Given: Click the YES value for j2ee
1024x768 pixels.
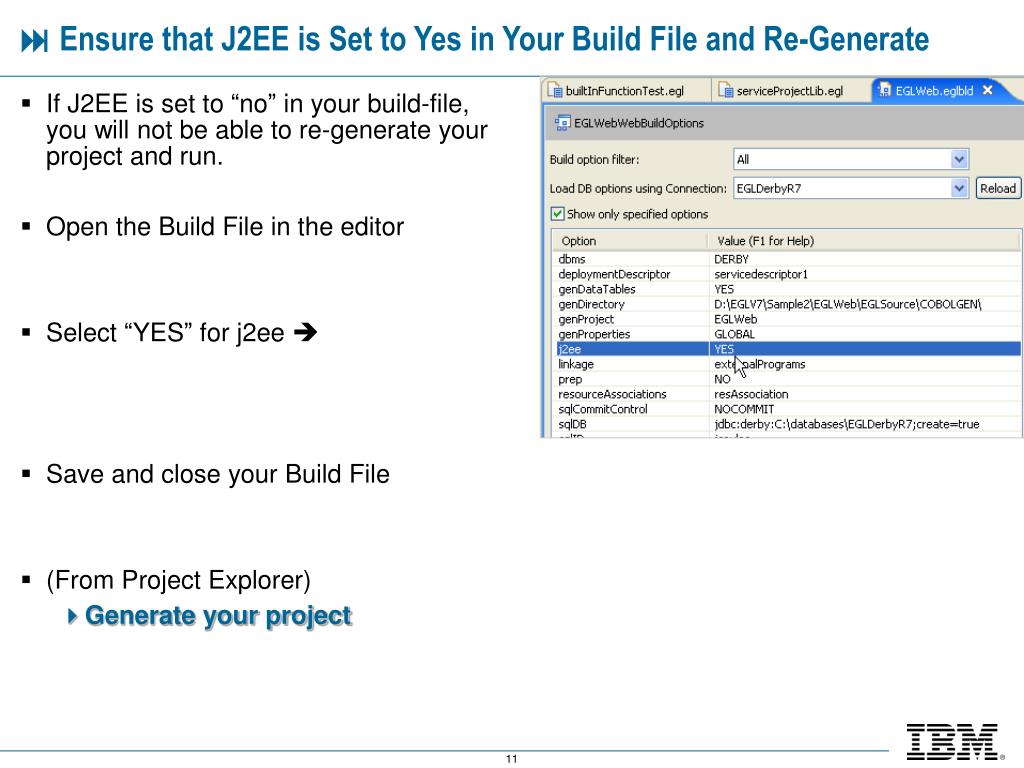Looking at the screenshot, I should 724,349.
